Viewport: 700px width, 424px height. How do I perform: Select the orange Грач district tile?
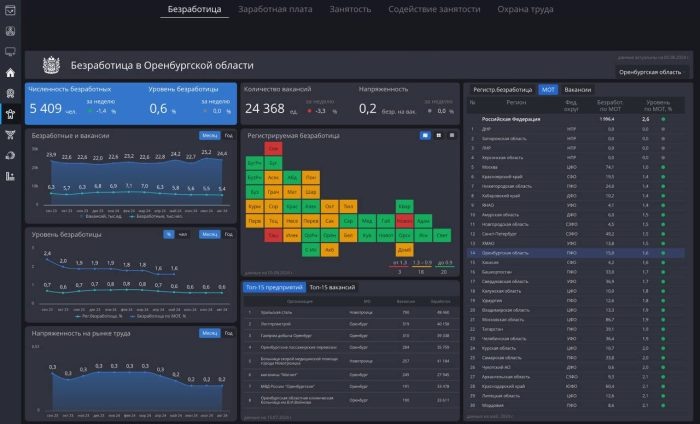[273, 192]
